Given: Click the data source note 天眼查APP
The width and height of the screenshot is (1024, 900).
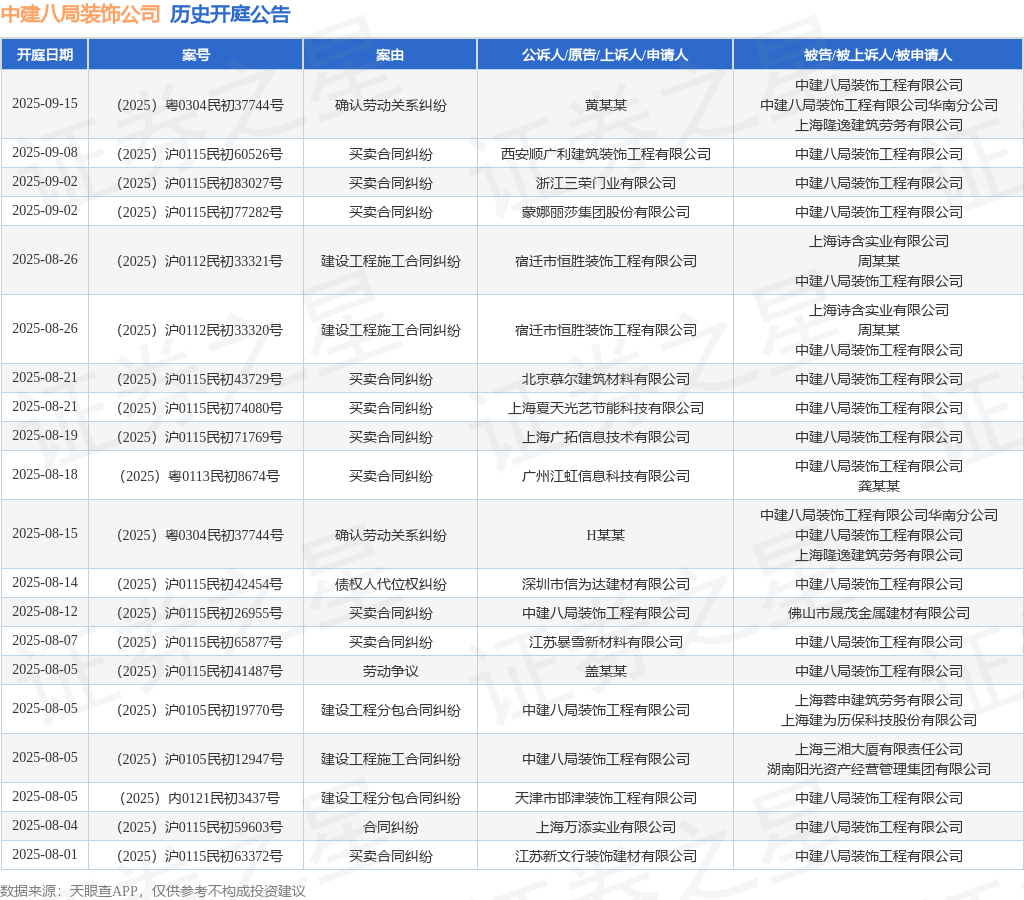Looking at the screenshot, I should (103, 891).
